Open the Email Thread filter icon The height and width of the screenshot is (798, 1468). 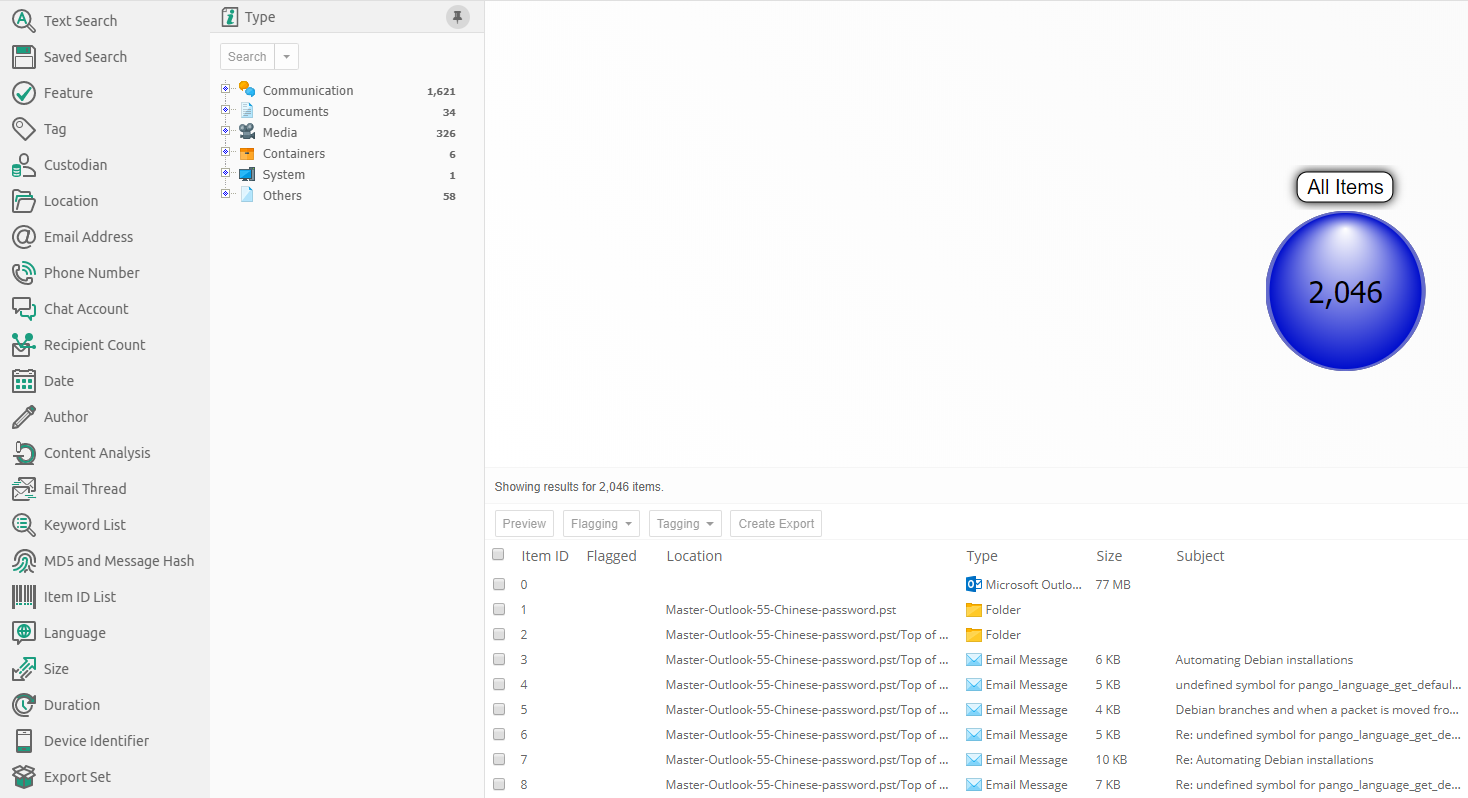coord(24,489)
